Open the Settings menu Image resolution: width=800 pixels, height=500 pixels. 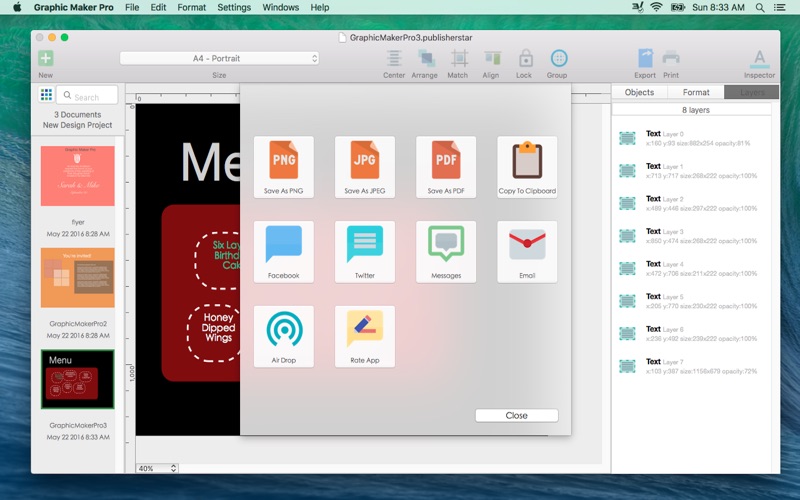(234, 8)
